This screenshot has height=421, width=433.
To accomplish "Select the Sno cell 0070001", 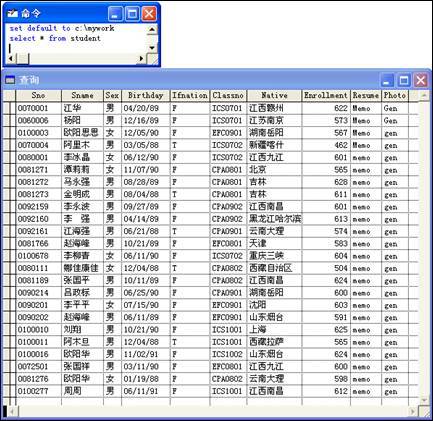I will tap(38, 108).
